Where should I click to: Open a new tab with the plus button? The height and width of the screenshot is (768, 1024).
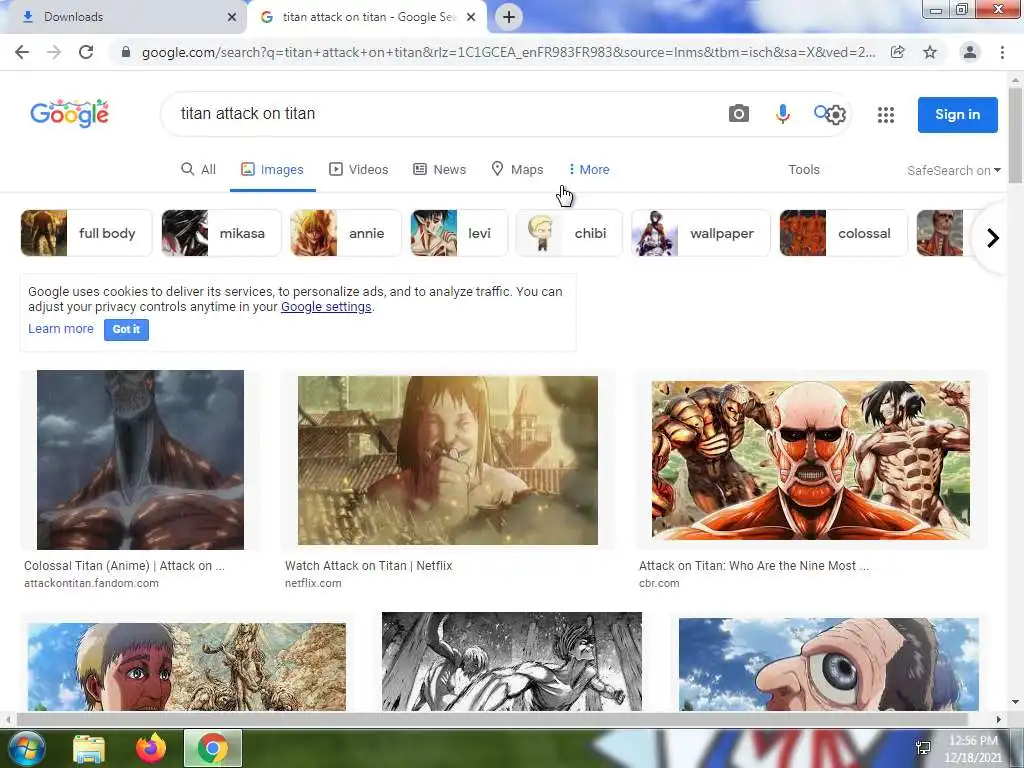point(509,17)
